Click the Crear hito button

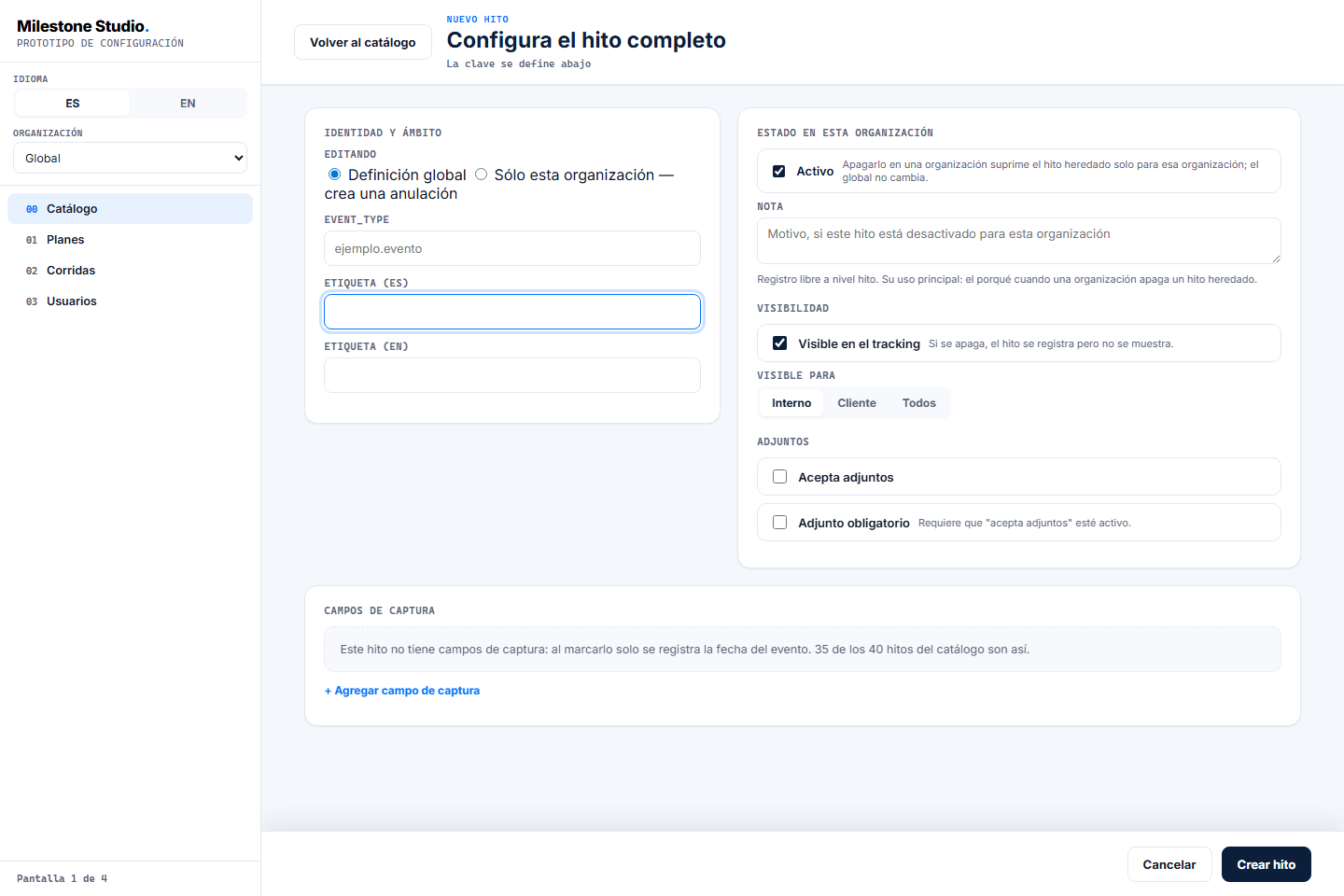1267,864
